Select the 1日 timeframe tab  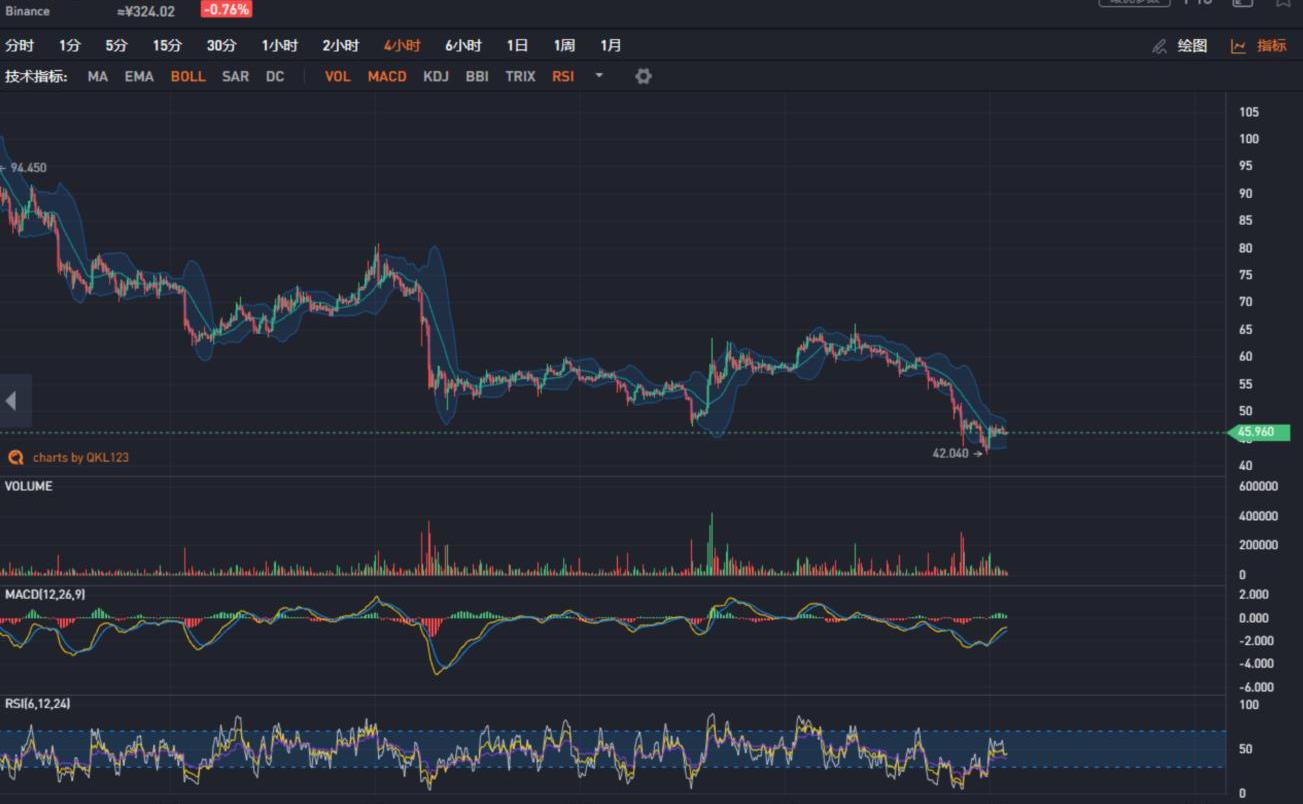(517, 46)
